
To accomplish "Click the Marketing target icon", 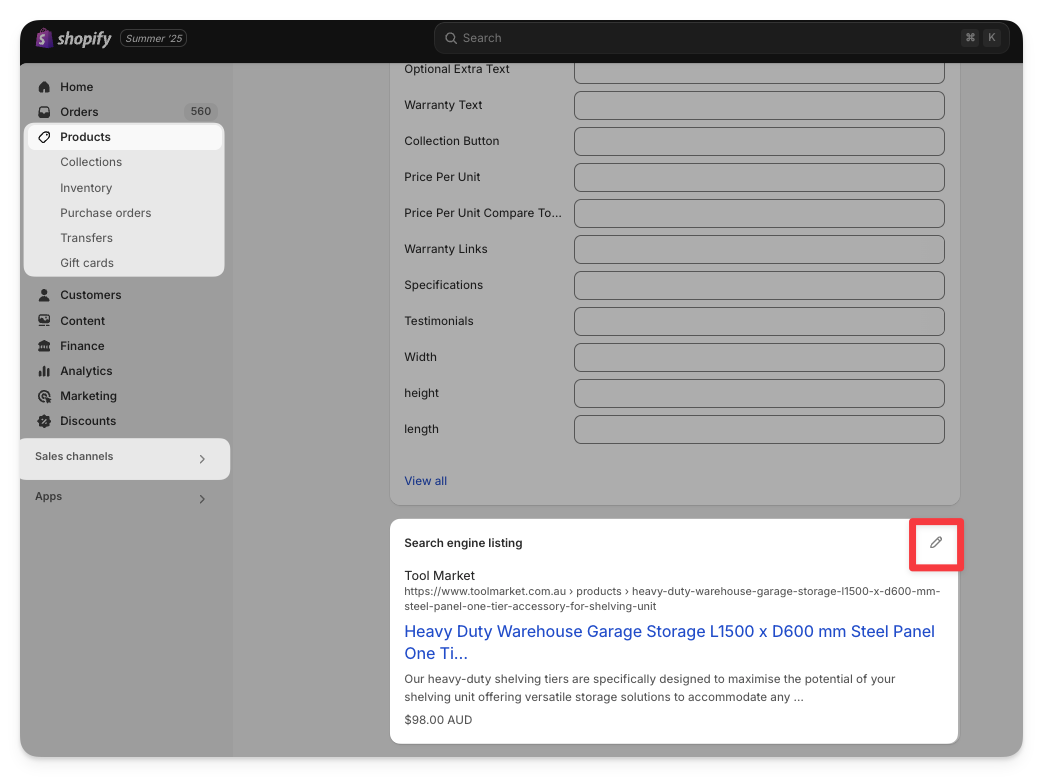I will (44, 396).
